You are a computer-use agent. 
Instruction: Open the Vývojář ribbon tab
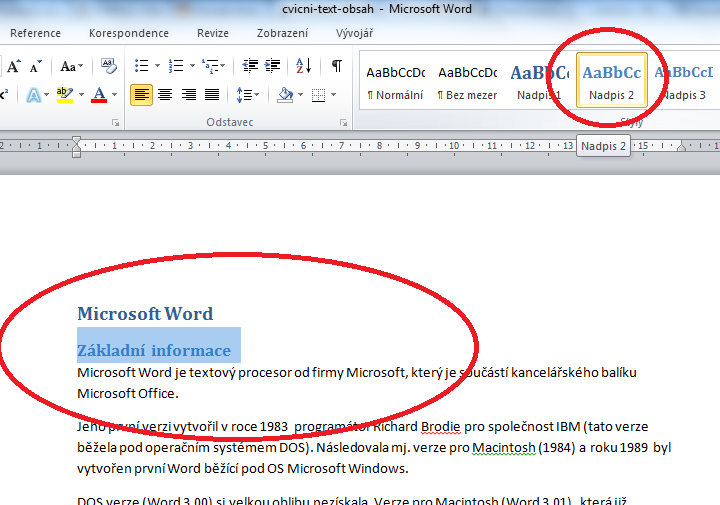pyautogui.click(x=354, y=33)
